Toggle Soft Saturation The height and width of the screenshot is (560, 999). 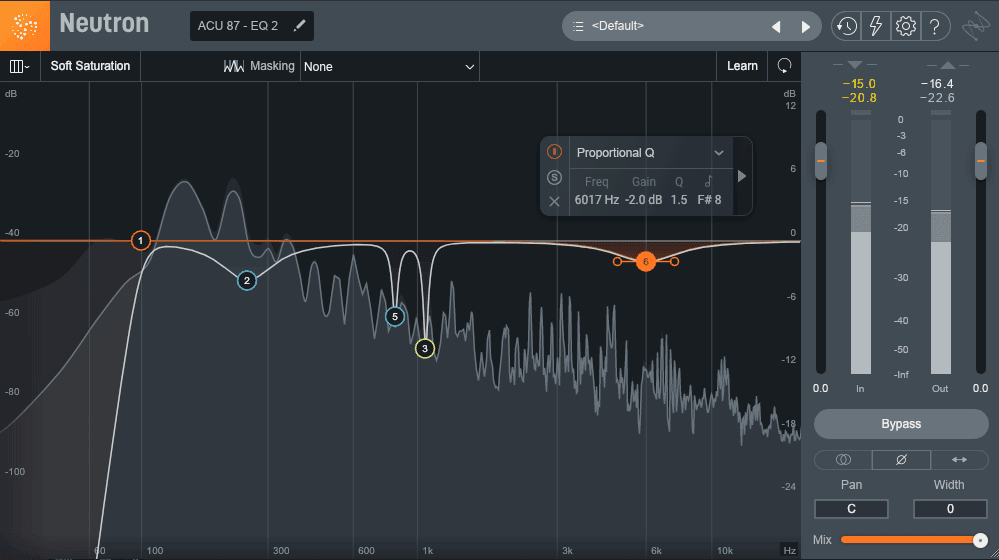click(90, 66)
